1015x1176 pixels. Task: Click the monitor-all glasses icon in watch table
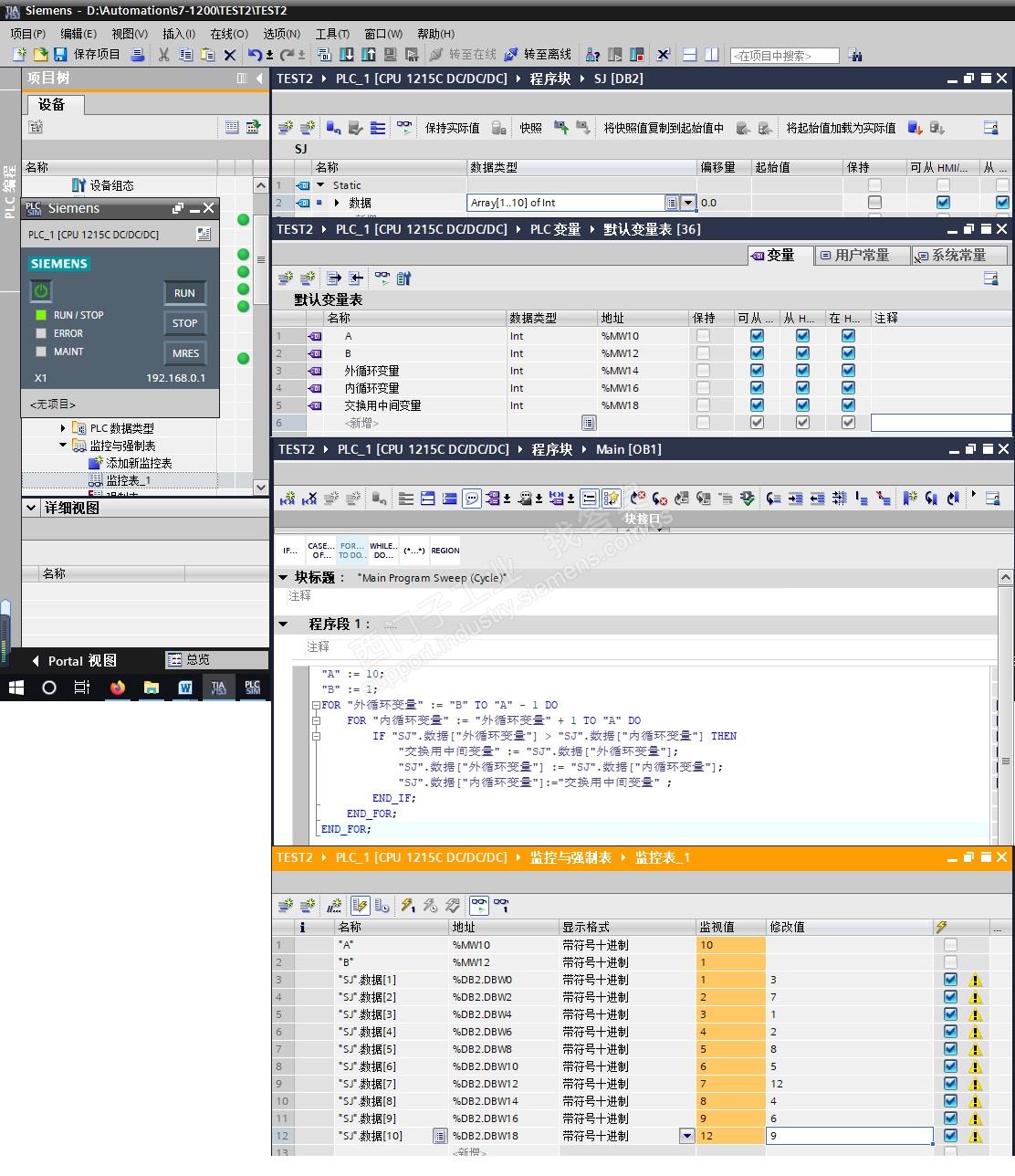pyautogui.click(x=479, y=906)
